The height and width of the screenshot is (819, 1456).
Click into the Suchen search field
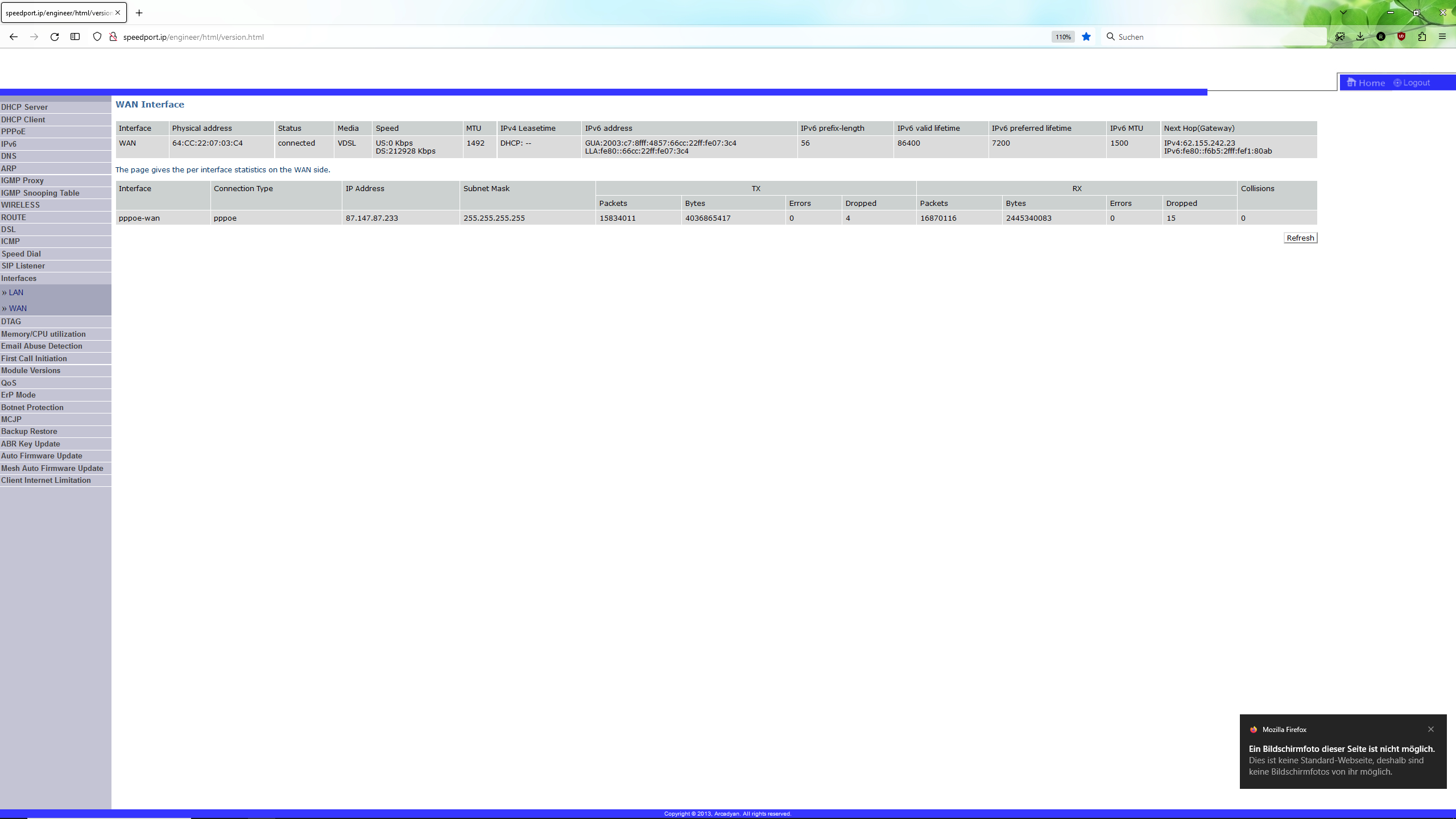coord(1217,37)
